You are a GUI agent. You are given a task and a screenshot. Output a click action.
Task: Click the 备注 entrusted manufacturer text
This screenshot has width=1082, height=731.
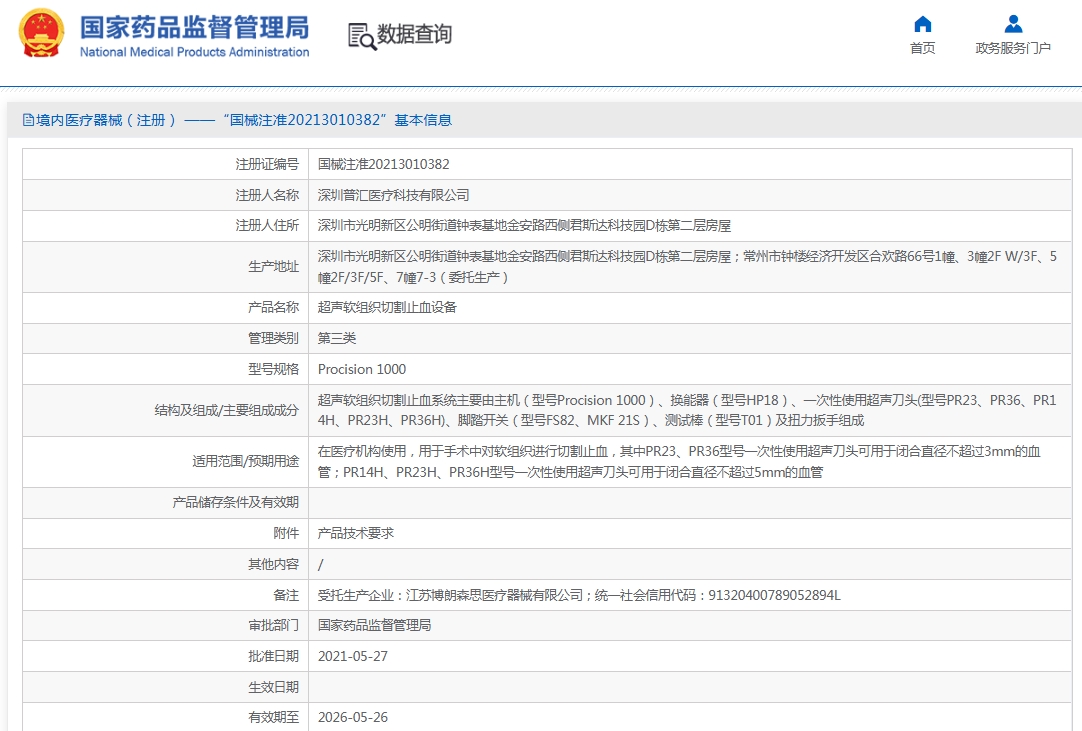pos(579,595)
